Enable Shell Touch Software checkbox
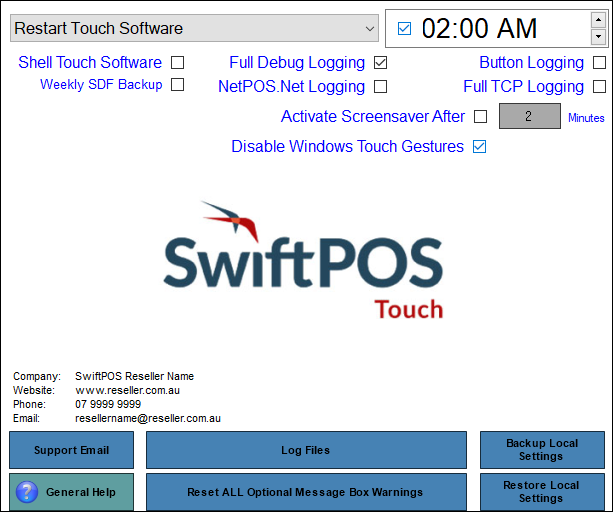Image resolution: width=613 pixels, height=512 pixels. (177, 62)
